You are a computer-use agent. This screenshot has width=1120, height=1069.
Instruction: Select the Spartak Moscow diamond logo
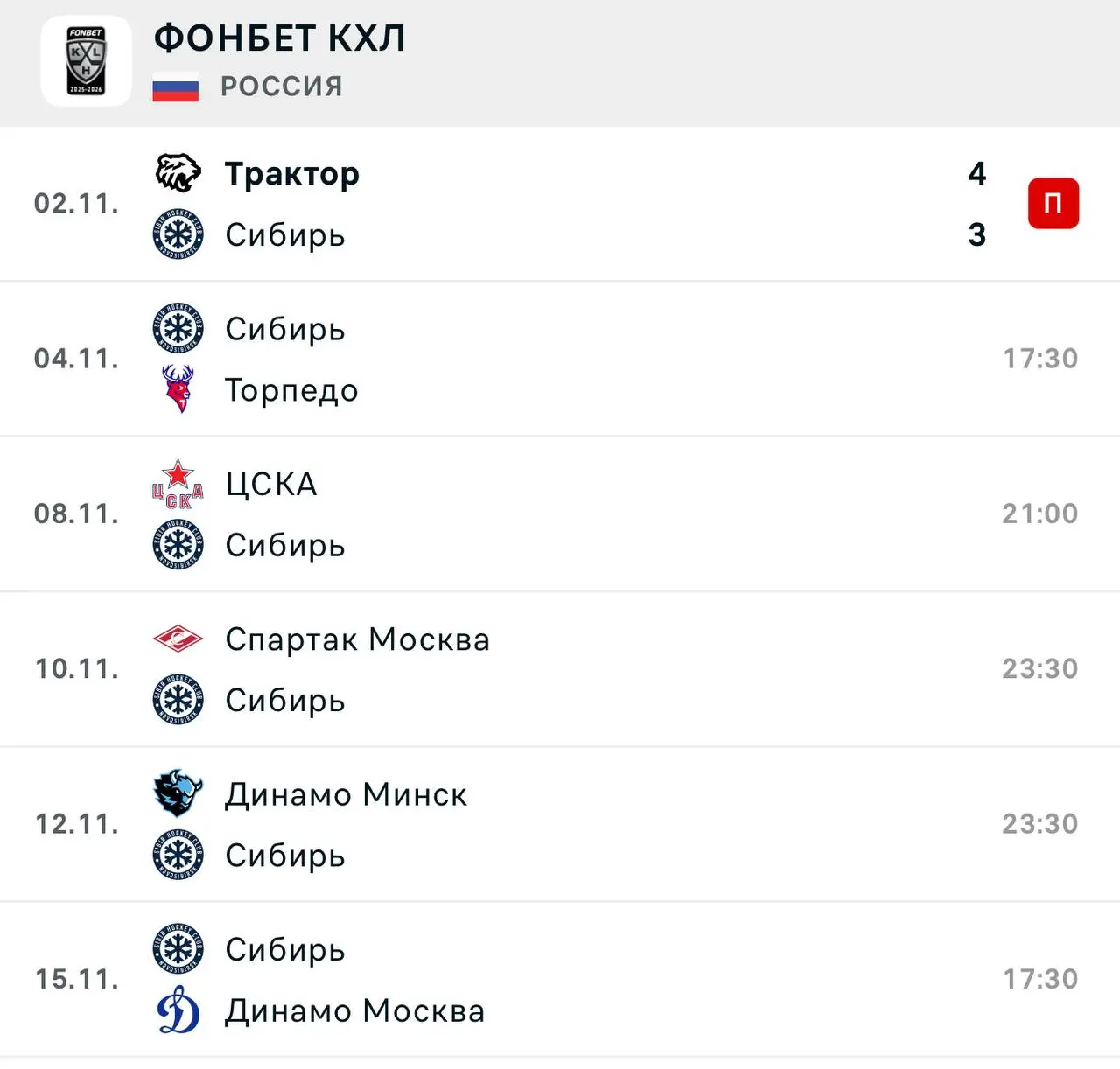pos(178,639)
